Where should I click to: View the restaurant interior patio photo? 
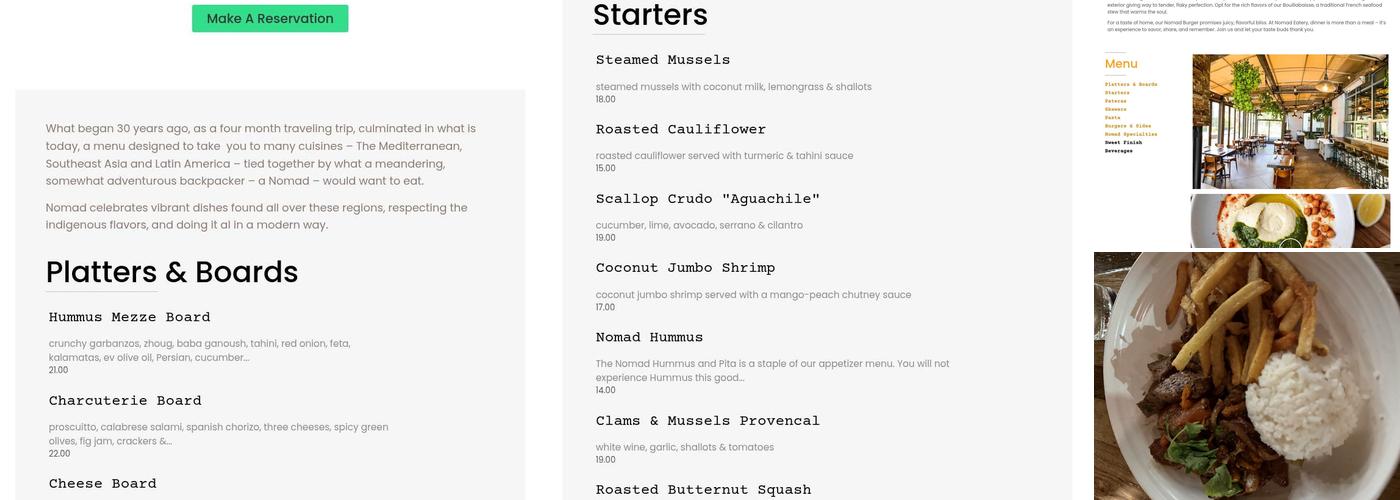[x=1290, y=121]
